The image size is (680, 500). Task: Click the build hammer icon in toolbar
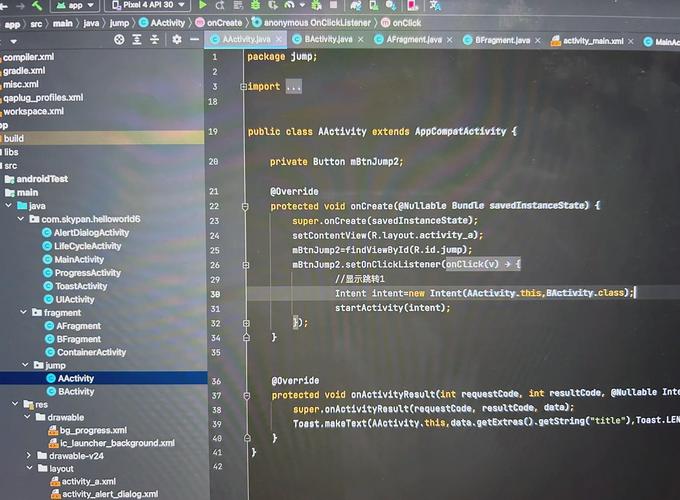(37, 5)
